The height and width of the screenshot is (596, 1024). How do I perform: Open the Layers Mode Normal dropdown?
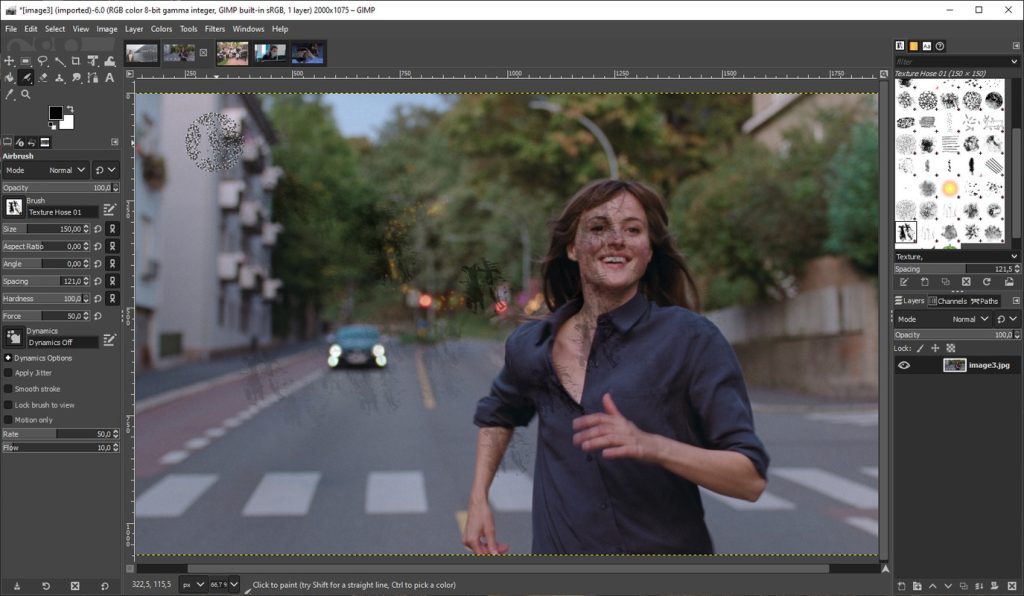pyautogui.click(x=944, y=319)
